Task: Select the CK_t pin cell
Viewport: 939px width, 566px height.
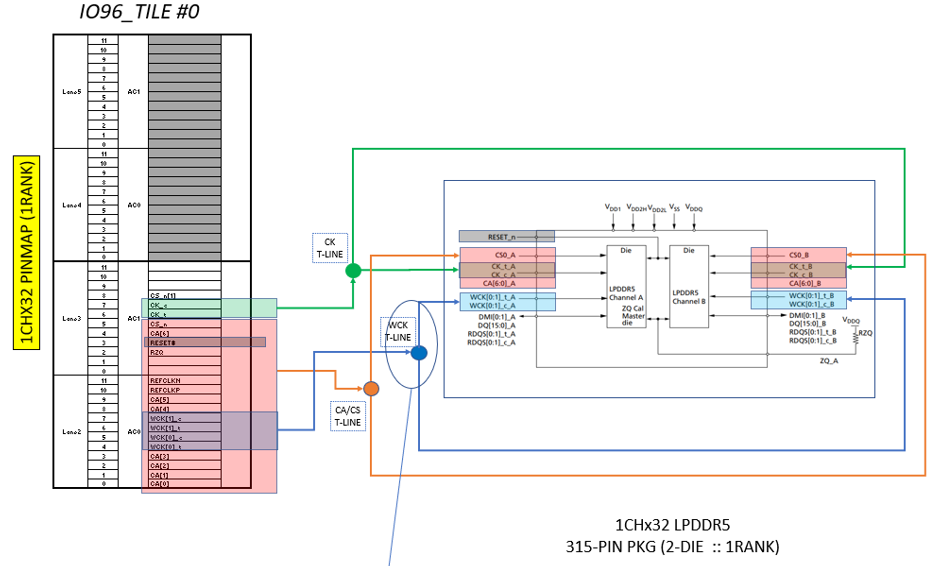Action: click(185, 314)
